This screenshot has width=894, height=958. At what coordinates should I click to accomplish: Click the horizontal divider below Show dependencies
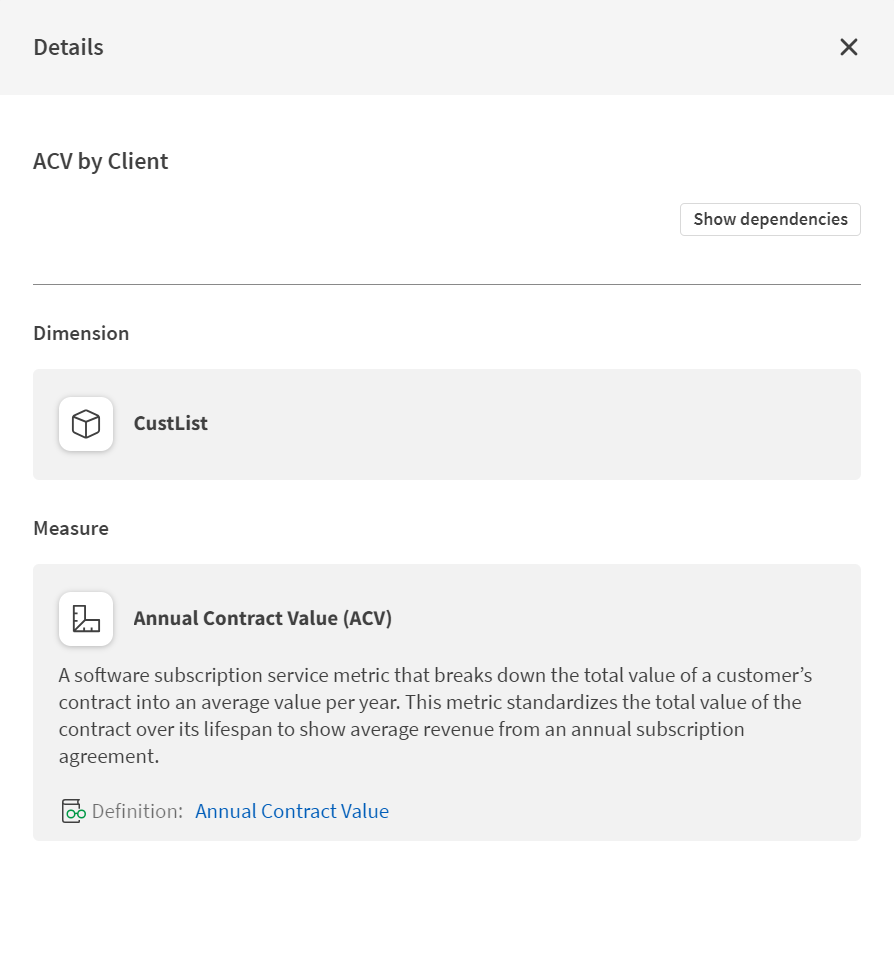(446, 284)
